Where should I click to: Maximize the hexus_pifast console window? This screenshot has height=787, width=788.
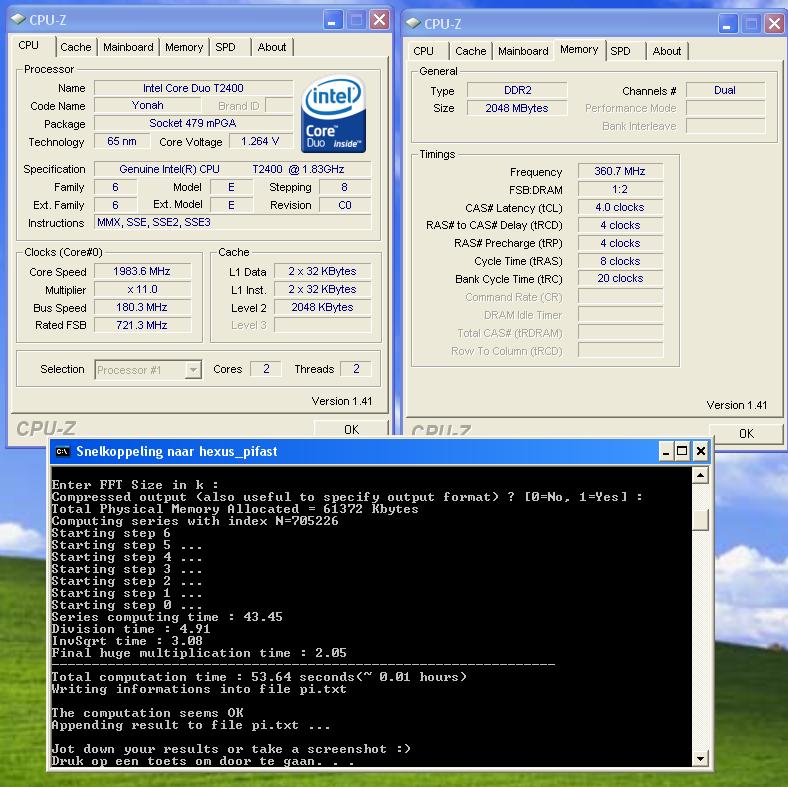pos(682,451)
